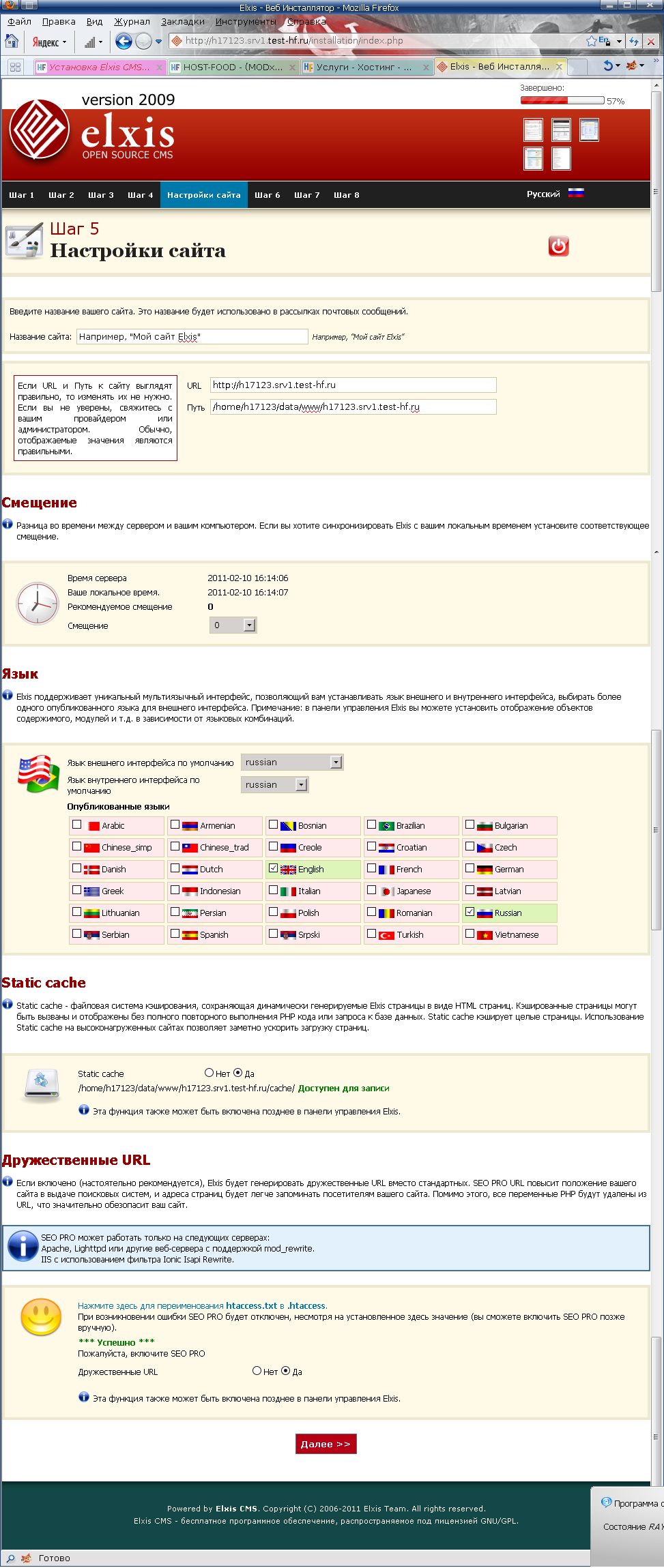The width and height of the screenshot is (664, 1568).
Task: Enable the German language checkbox
Action: [x=470, y=868]
